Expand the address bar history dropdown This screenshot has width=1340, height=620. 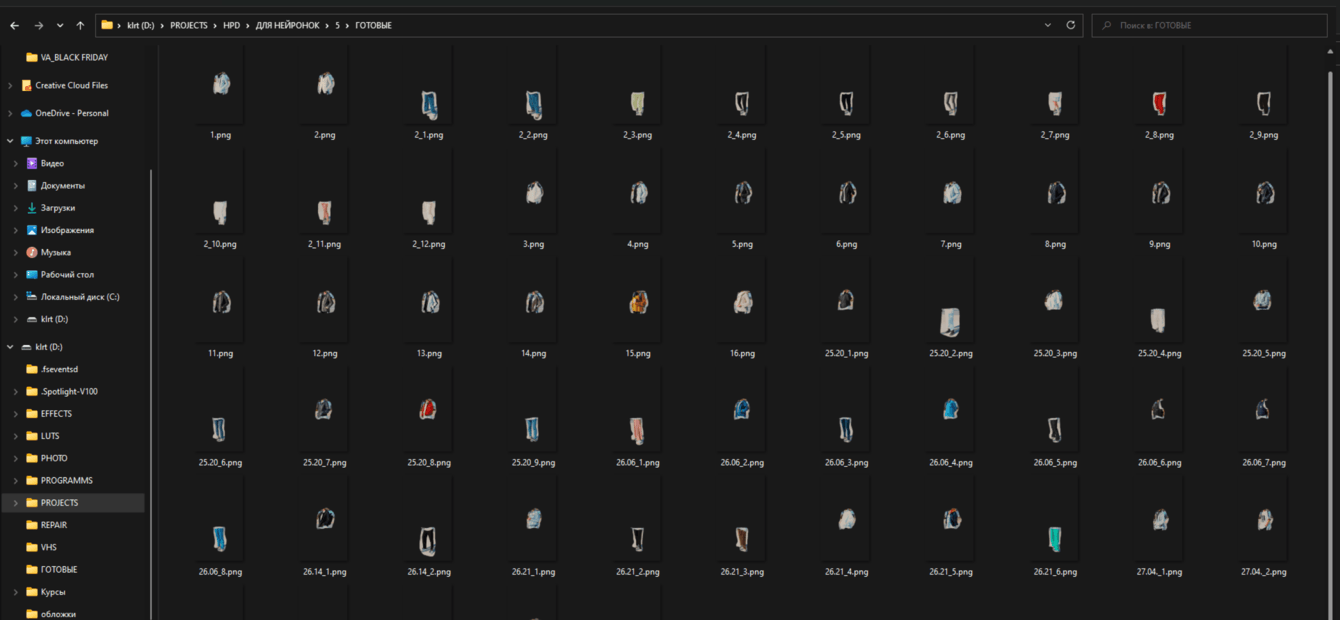[1048, 25]
